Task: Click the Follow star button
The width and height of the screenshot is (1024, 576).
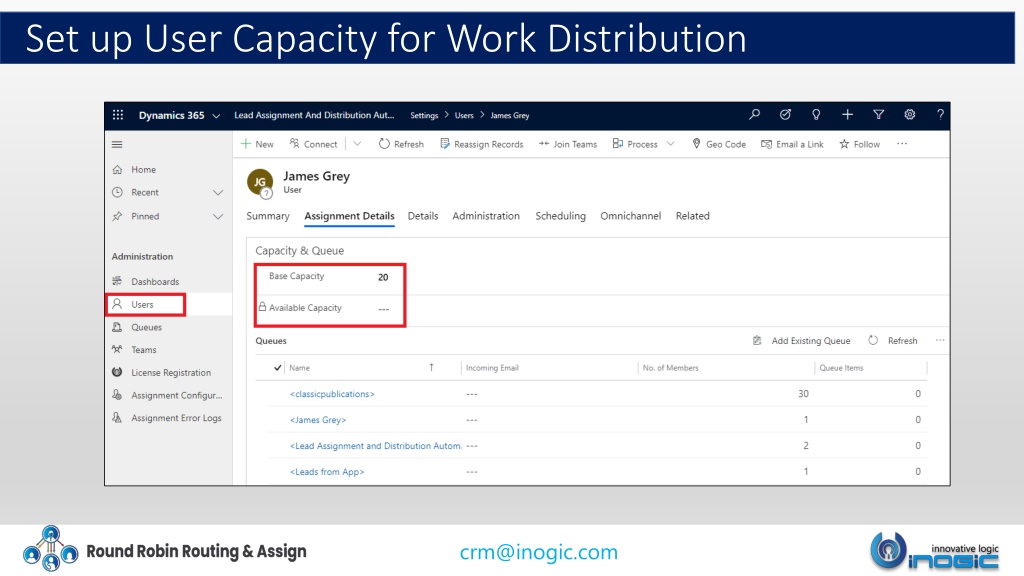Action: tap(859, 144)
